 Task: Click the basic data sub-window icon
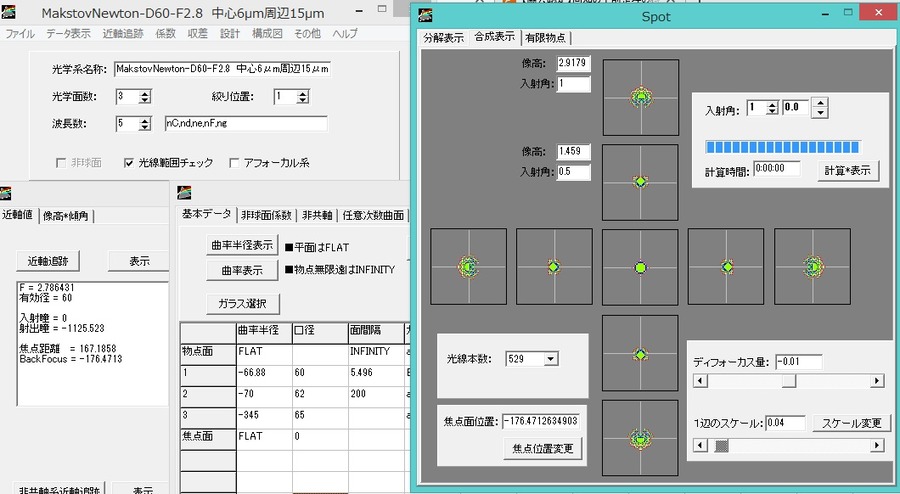[184, 193]
